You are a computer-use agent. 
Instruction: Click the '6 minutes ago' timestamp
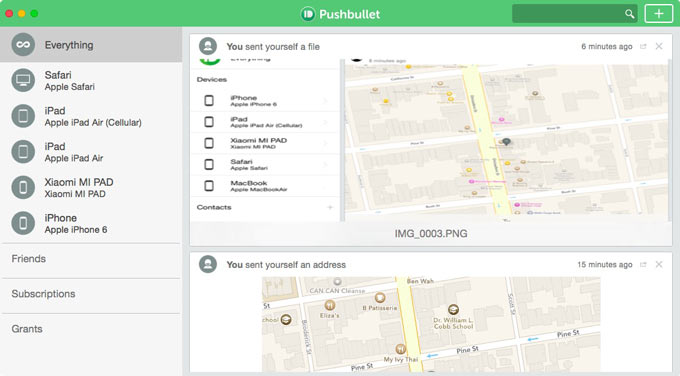pos(607,46)
